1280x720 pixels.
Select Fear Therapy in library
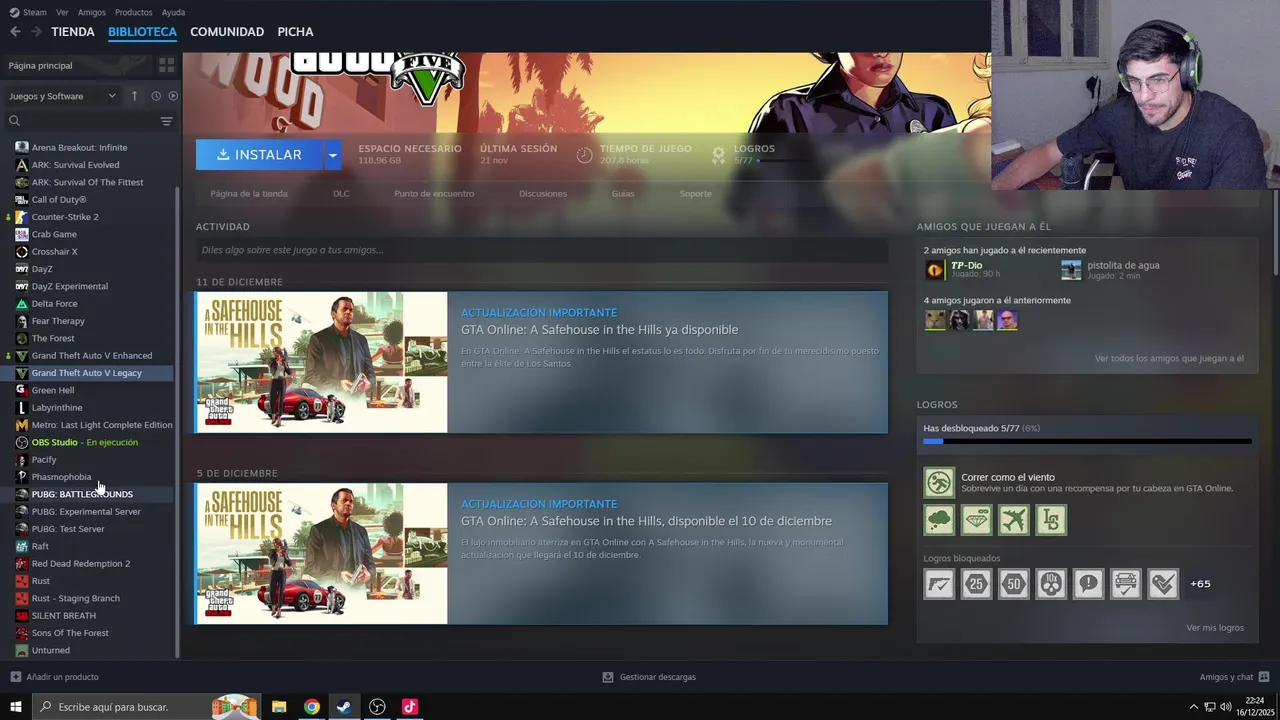[x=58, y=321]
